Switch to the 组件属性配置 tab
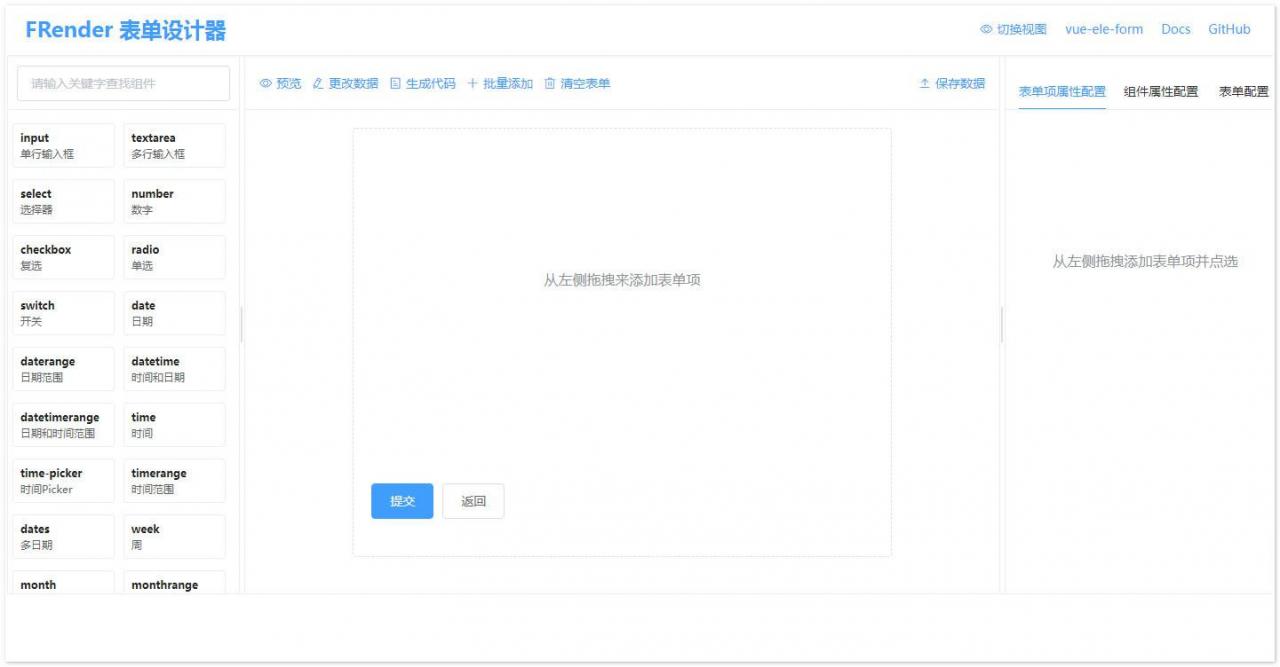1280x667 pixels. (x=1160, y=91)
